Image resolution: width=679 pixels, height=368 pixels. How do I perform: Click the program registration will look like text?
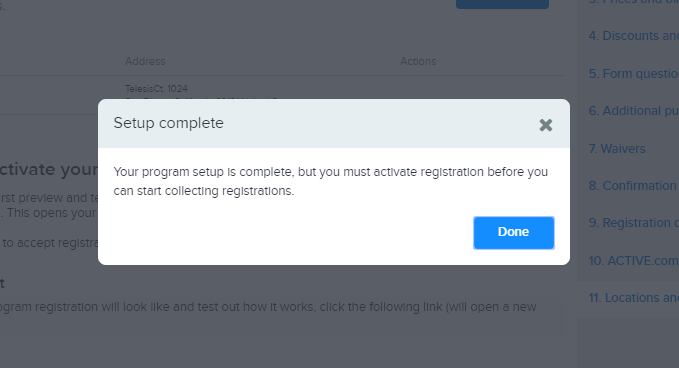click(x=268, y=307)
